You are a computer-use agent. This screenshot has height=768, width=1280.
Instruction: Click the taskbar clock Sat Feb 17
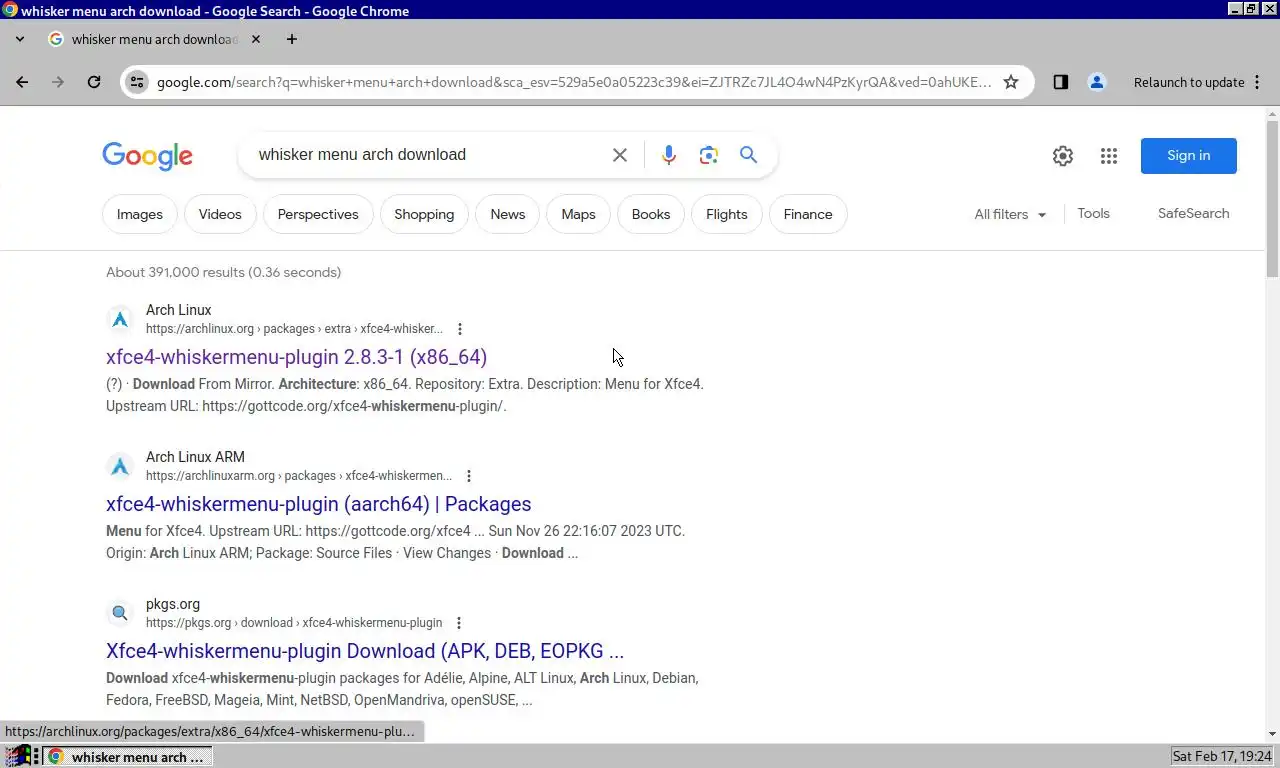point(1222,757)
